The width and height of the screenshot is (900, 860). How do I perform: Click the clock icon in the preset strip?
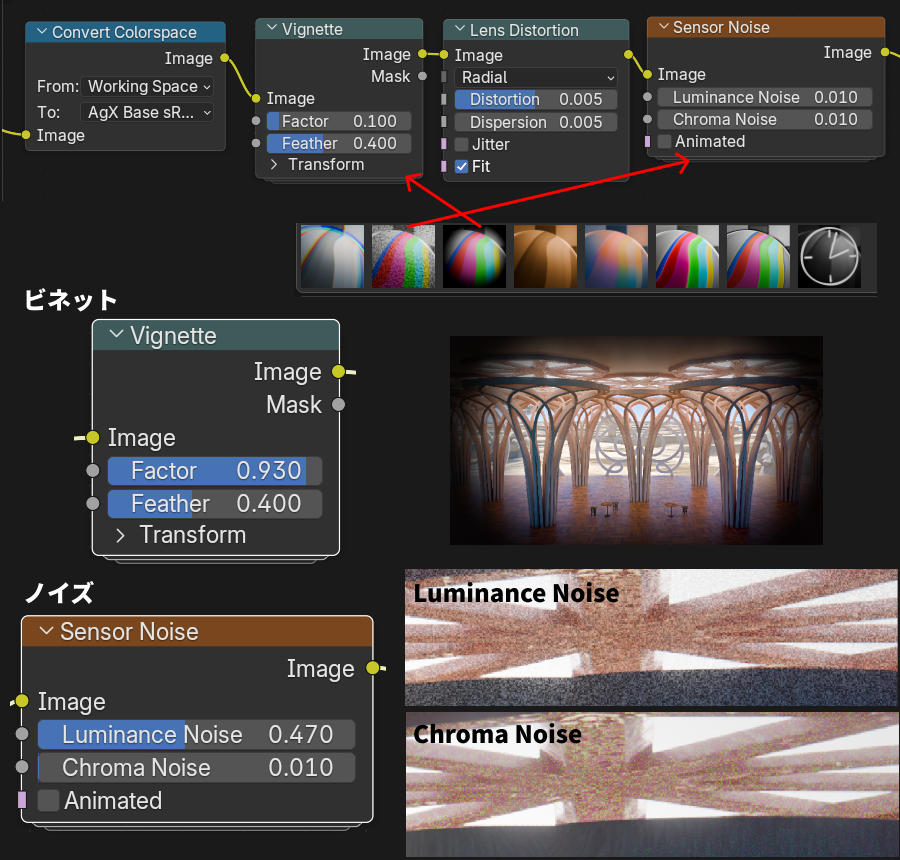(x=829, y=256)
